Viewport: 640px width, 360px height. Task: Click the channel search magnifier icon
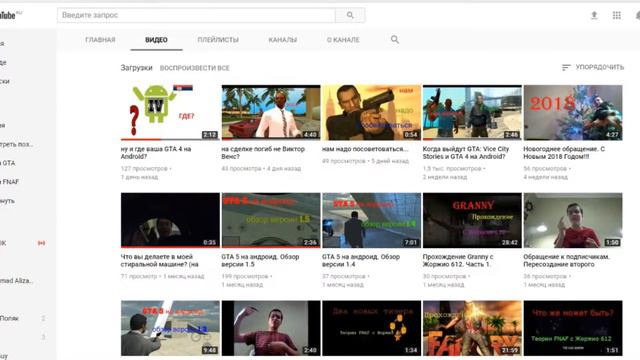pyautogui.click(x=395, y=40)
